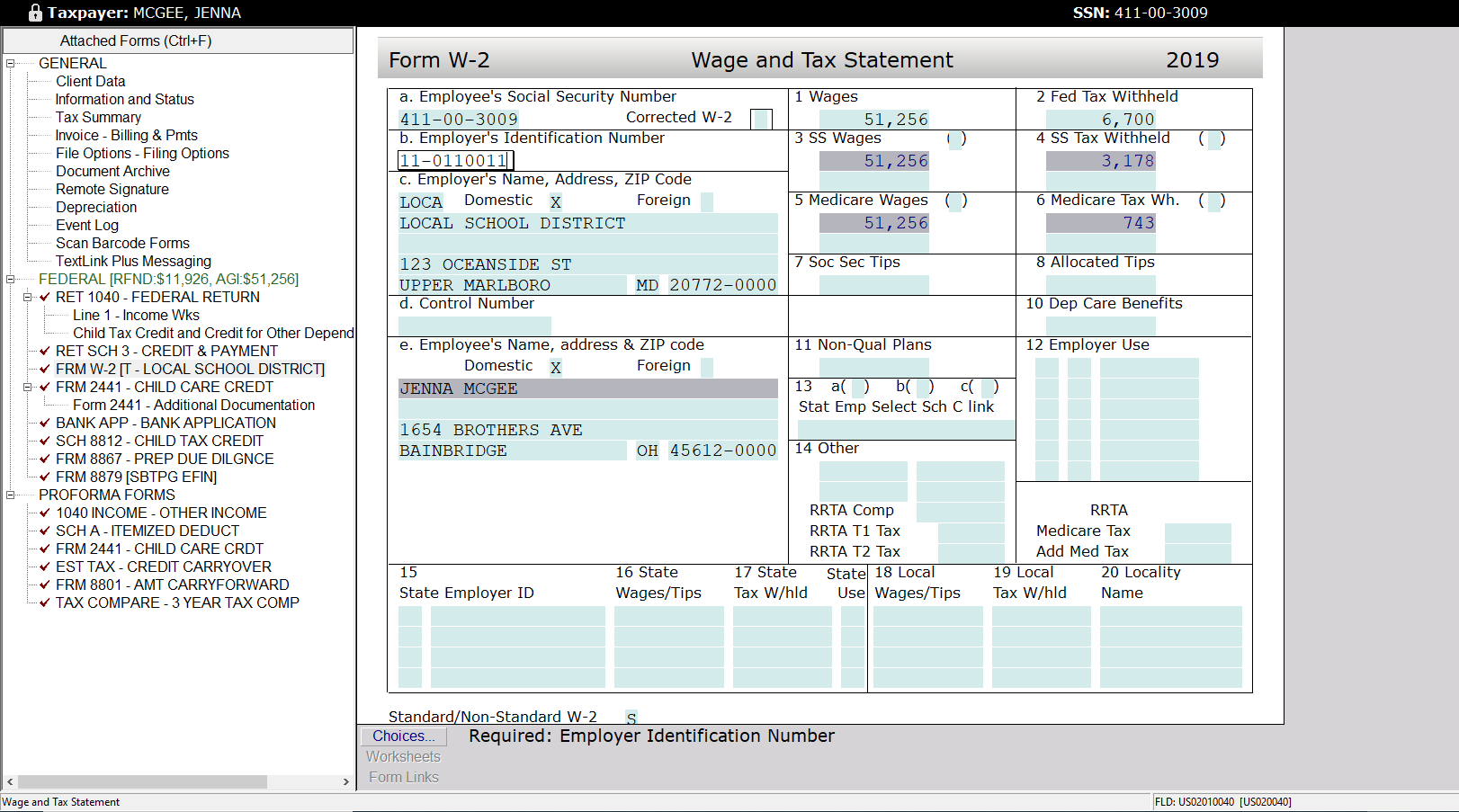Click checkmark icon beside TAX COMPARE

coord(45,602)
